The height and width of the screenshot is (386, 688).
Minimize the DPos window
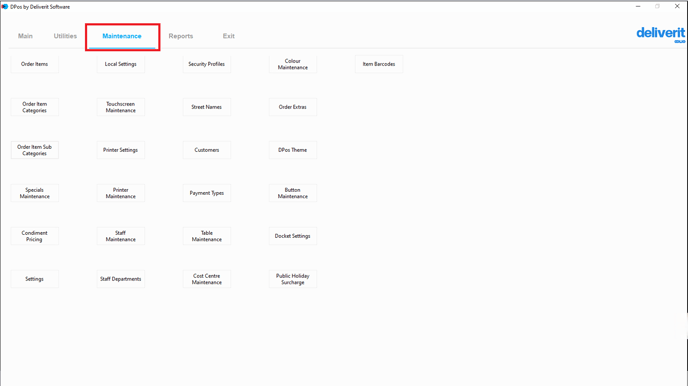638,7
